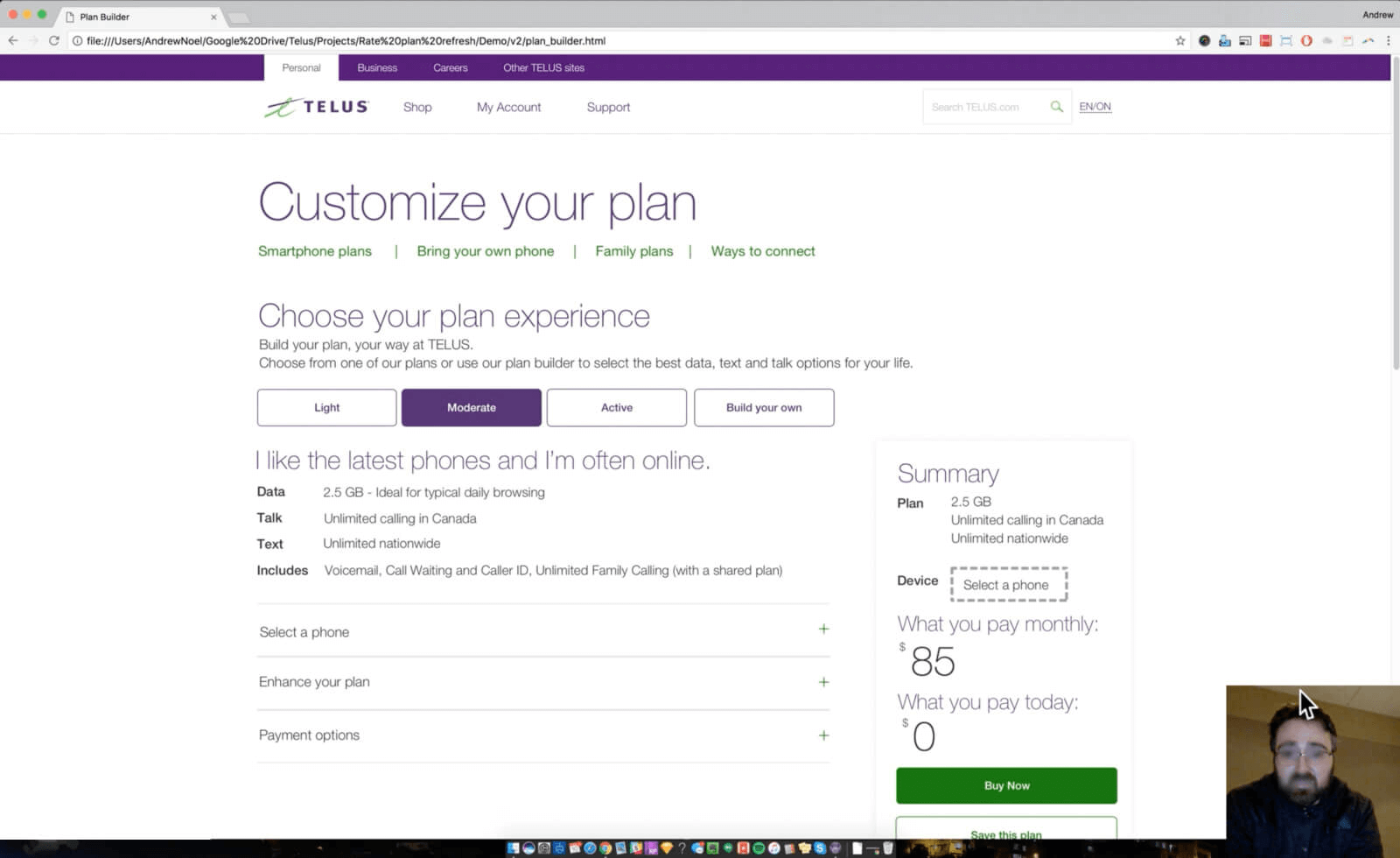Click the 'Unlimited calling in Canada' Talk text

coord(400,518)
